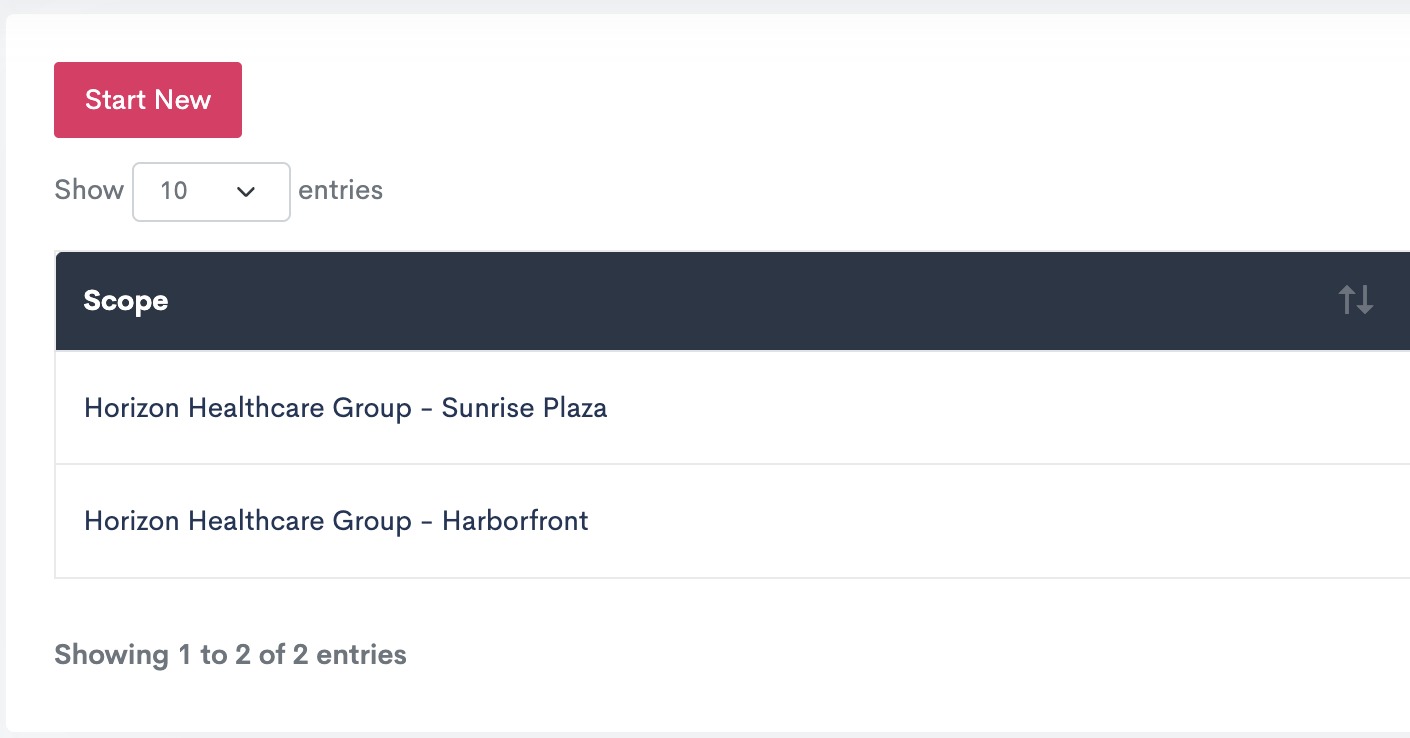
Task: Click the chevron arrow in the entries selector
Action: pyautogui.click(x=246, y=191)
